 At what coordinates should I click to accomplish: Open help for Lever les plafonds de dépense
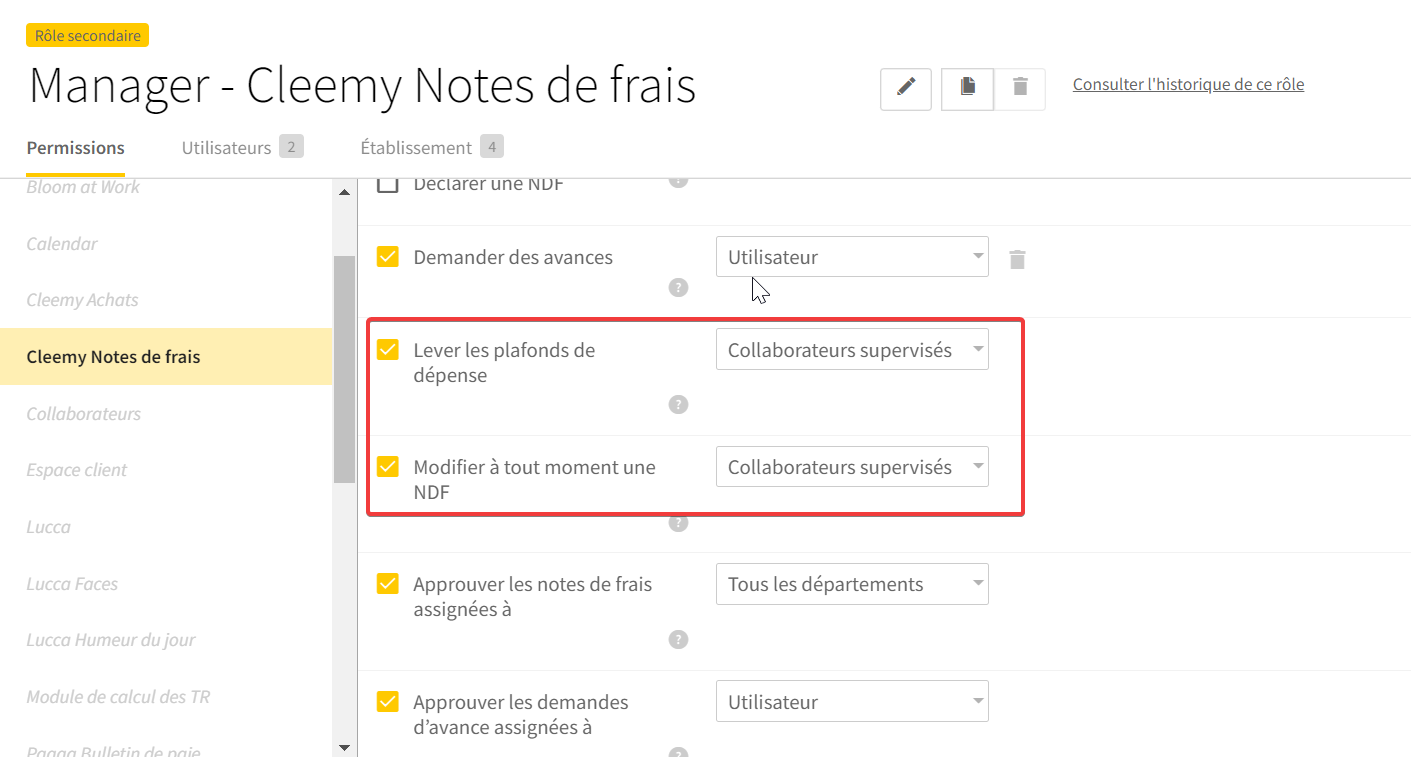[678, 405]
